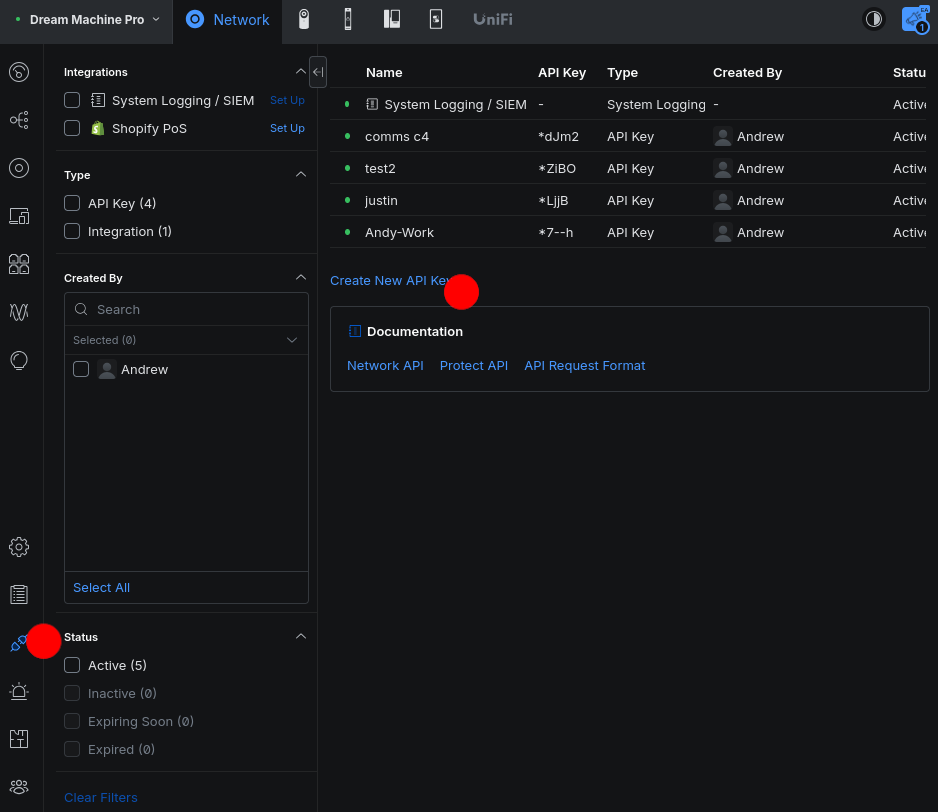Collapse the Integrations filter section
The image size is (938, 812).
click(300, 72)
